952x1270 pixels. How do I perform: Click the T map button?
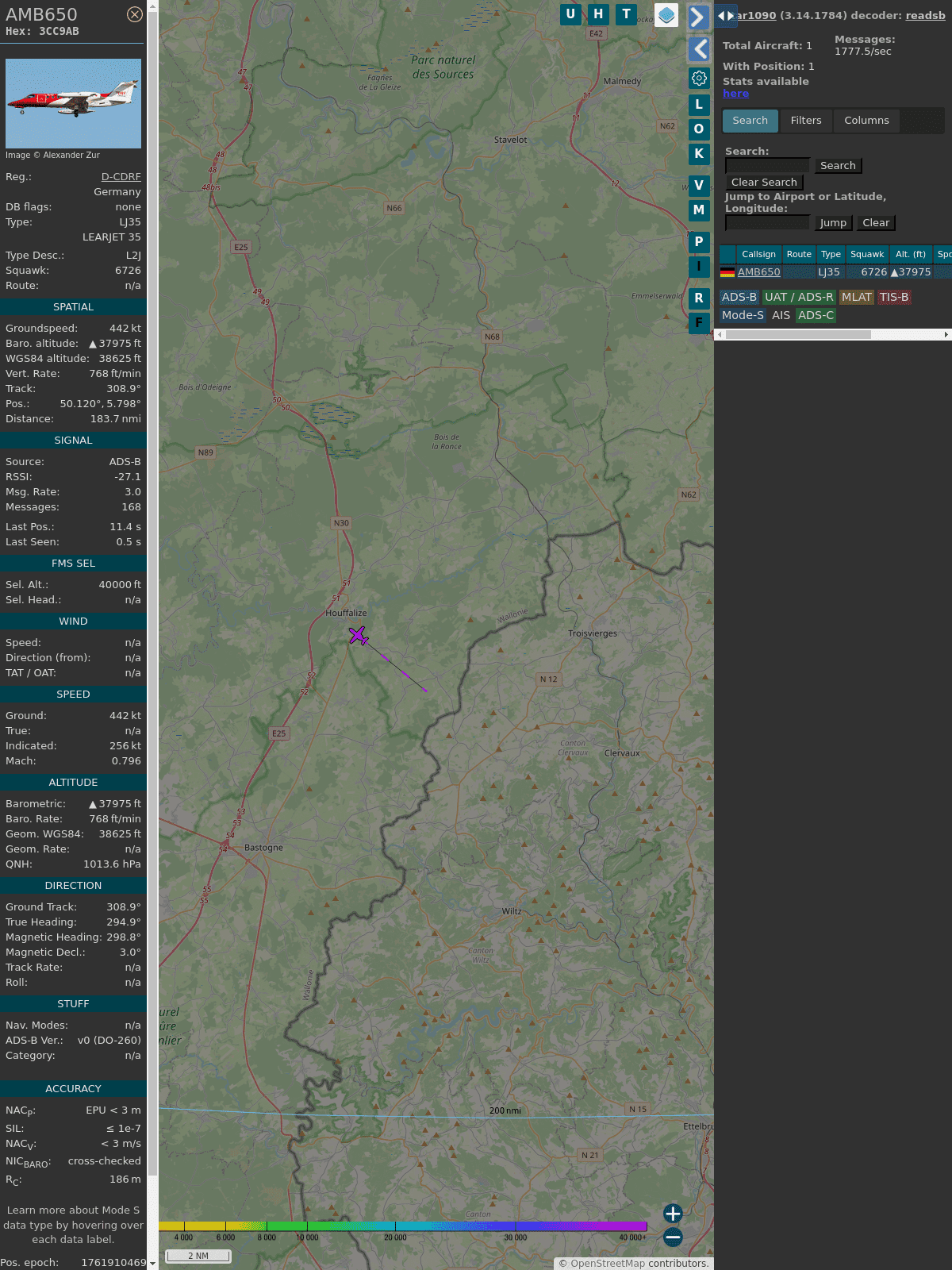point(627,14)
